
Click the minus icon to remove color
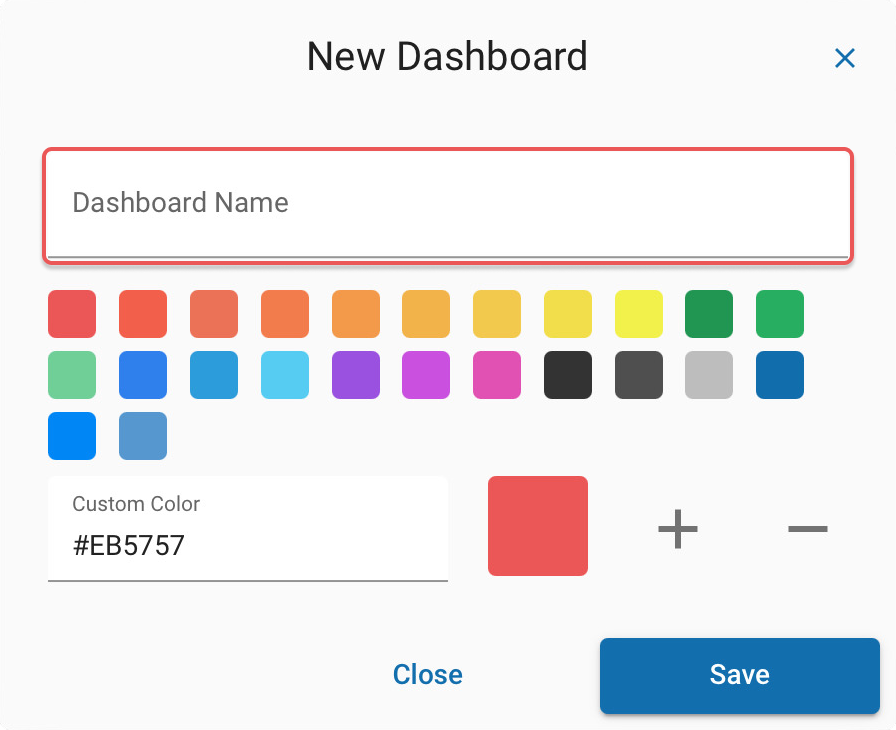click(807, 528)
